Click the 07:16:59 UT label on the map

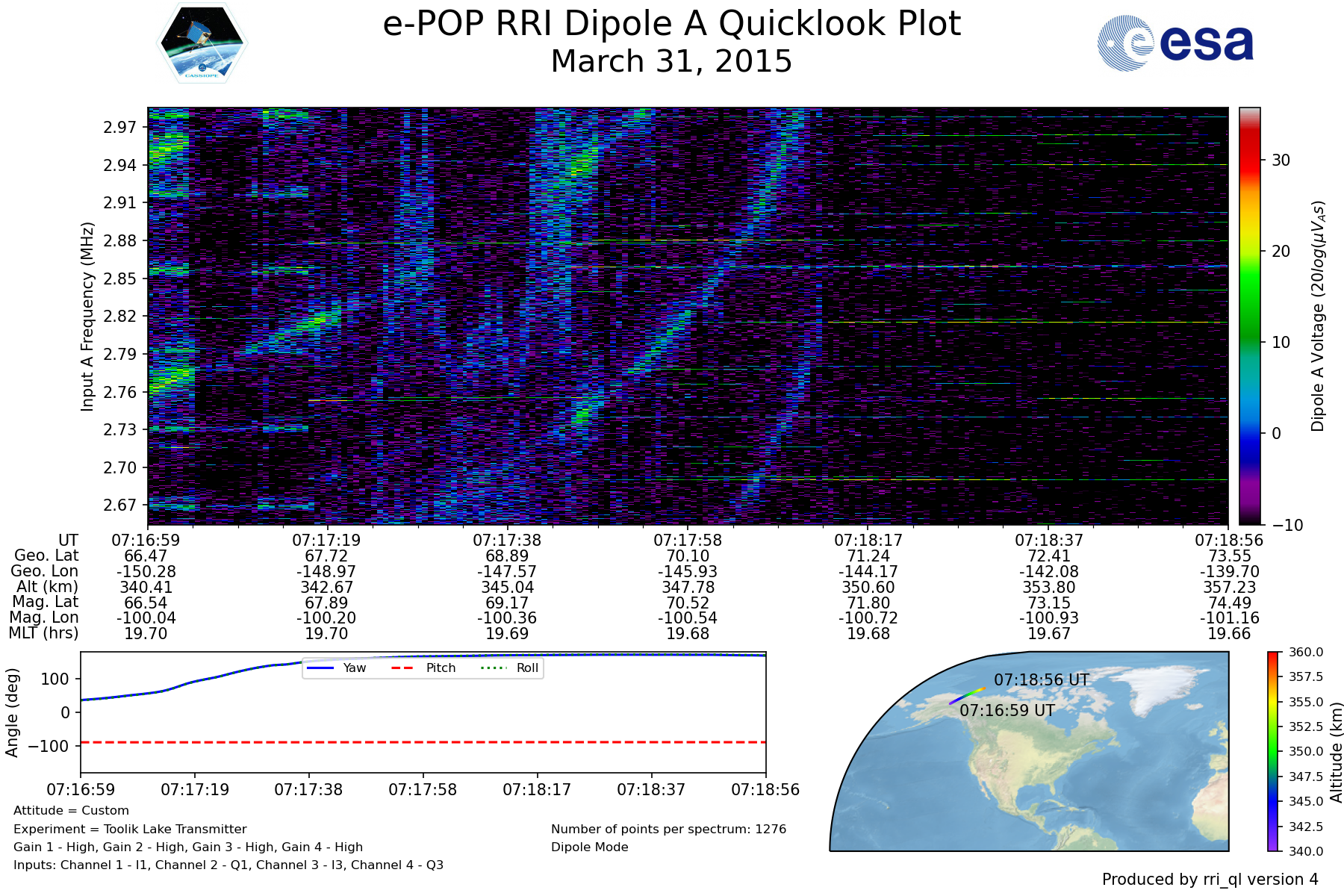click(x=1007, y=711)
